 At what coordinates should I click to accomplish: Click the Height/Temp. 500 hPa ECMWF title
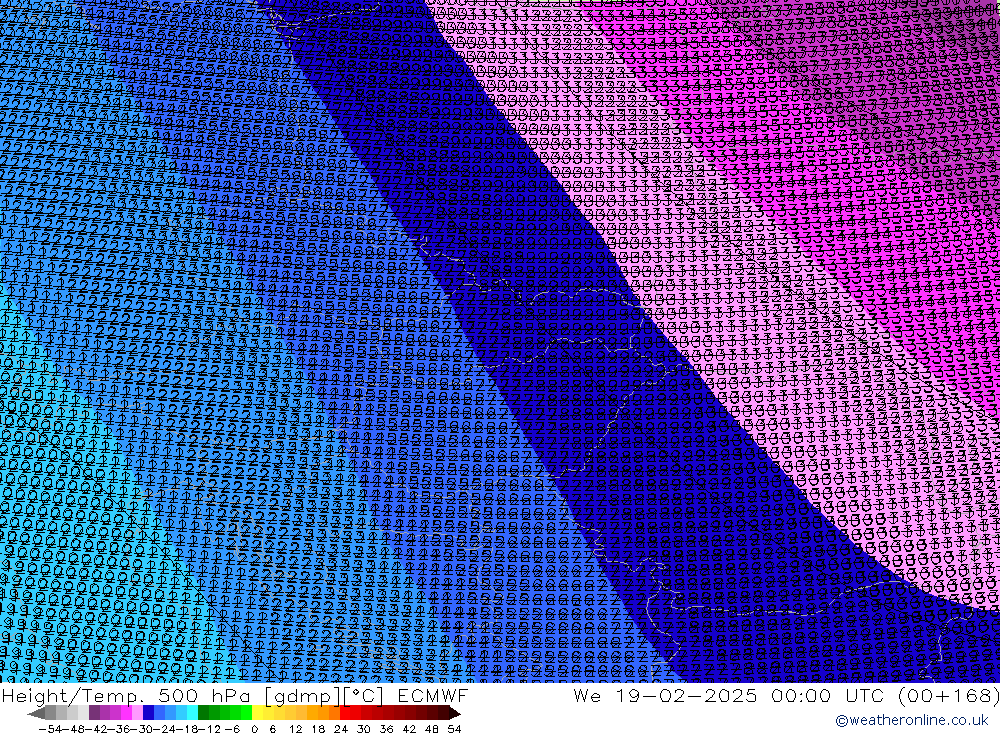tap(235, 695)
